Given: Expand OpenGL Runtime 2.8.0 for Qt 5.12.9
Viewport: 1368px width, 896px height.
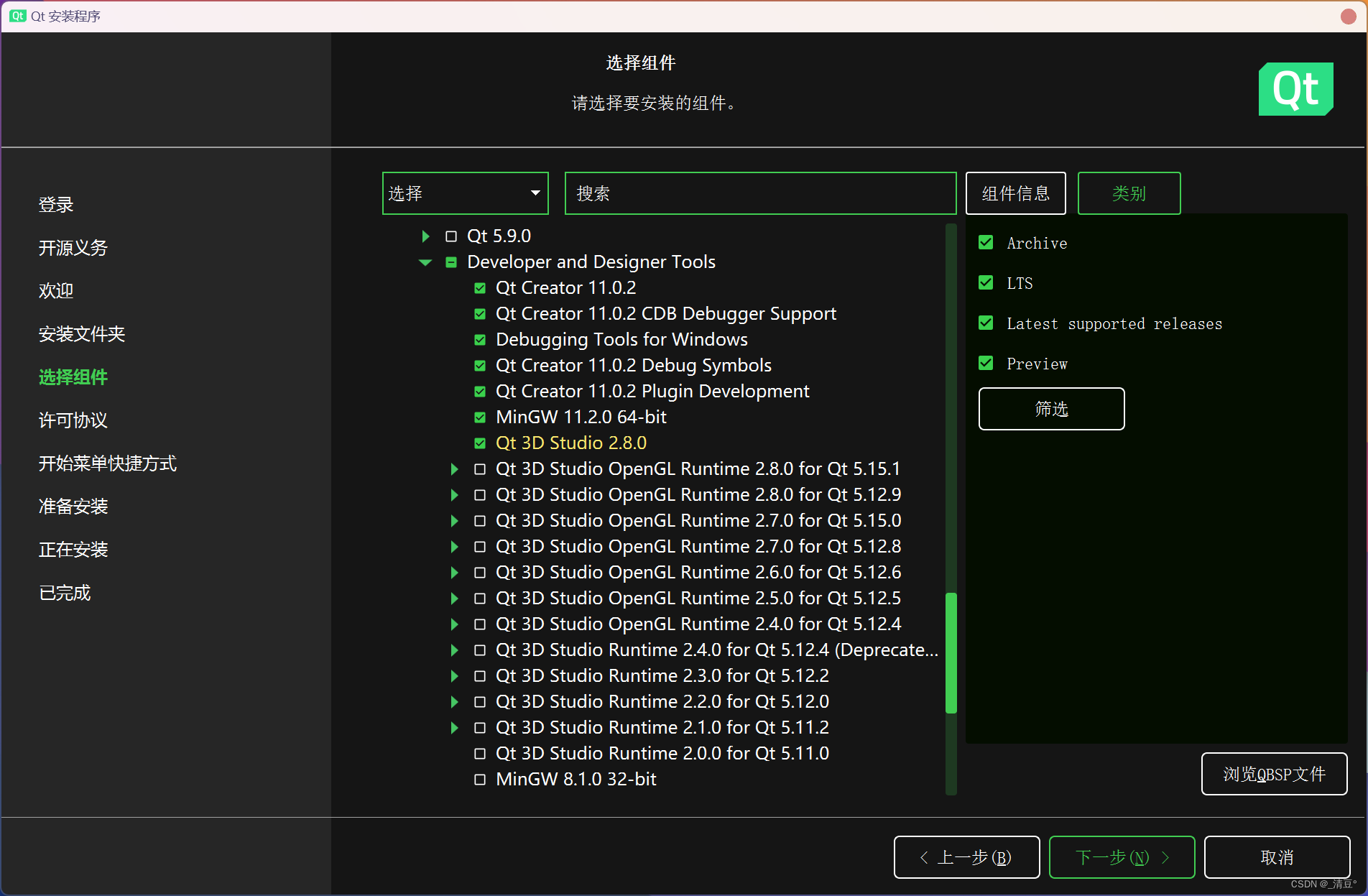Looking at the screenshot, I should 454,495.
